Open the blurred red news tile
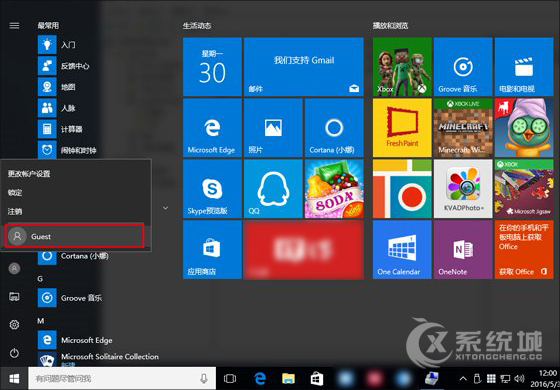Image resolution: width=560 pixels, height=390 pixels. (x=304, y=250)
